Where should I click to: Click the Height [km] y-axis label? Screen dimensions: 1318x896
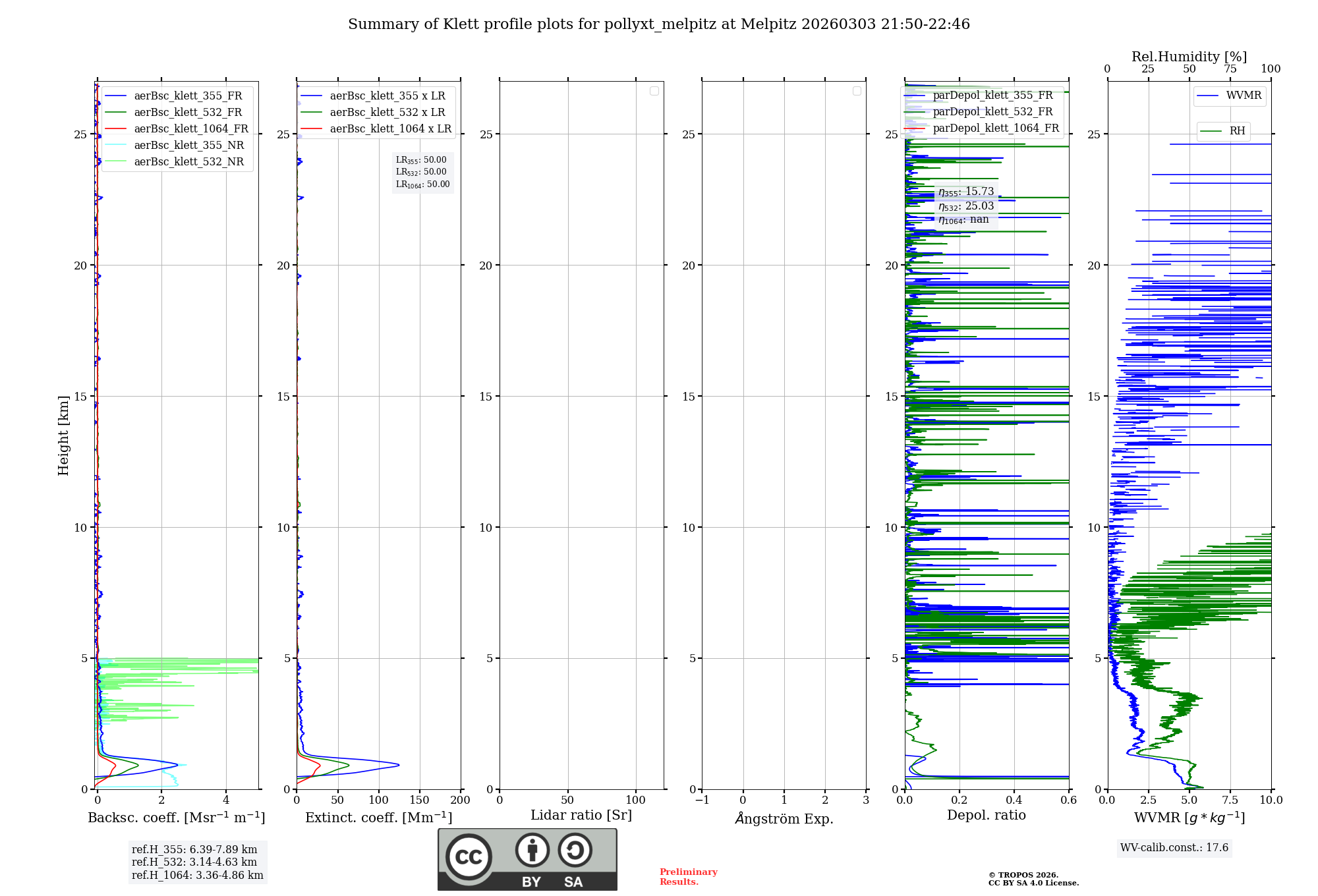(63, 435)
